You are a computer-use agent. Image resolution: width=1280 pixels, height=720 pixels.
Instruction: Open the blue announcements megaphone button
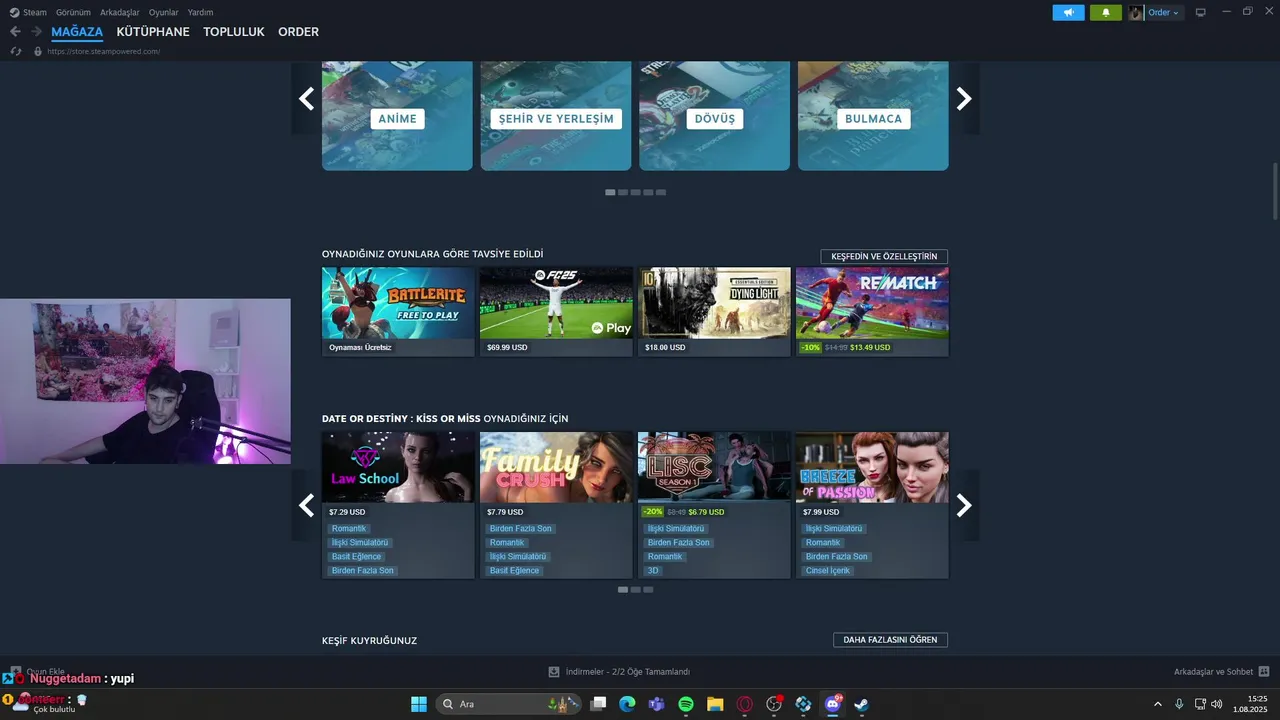click(x=1068, y=12)
